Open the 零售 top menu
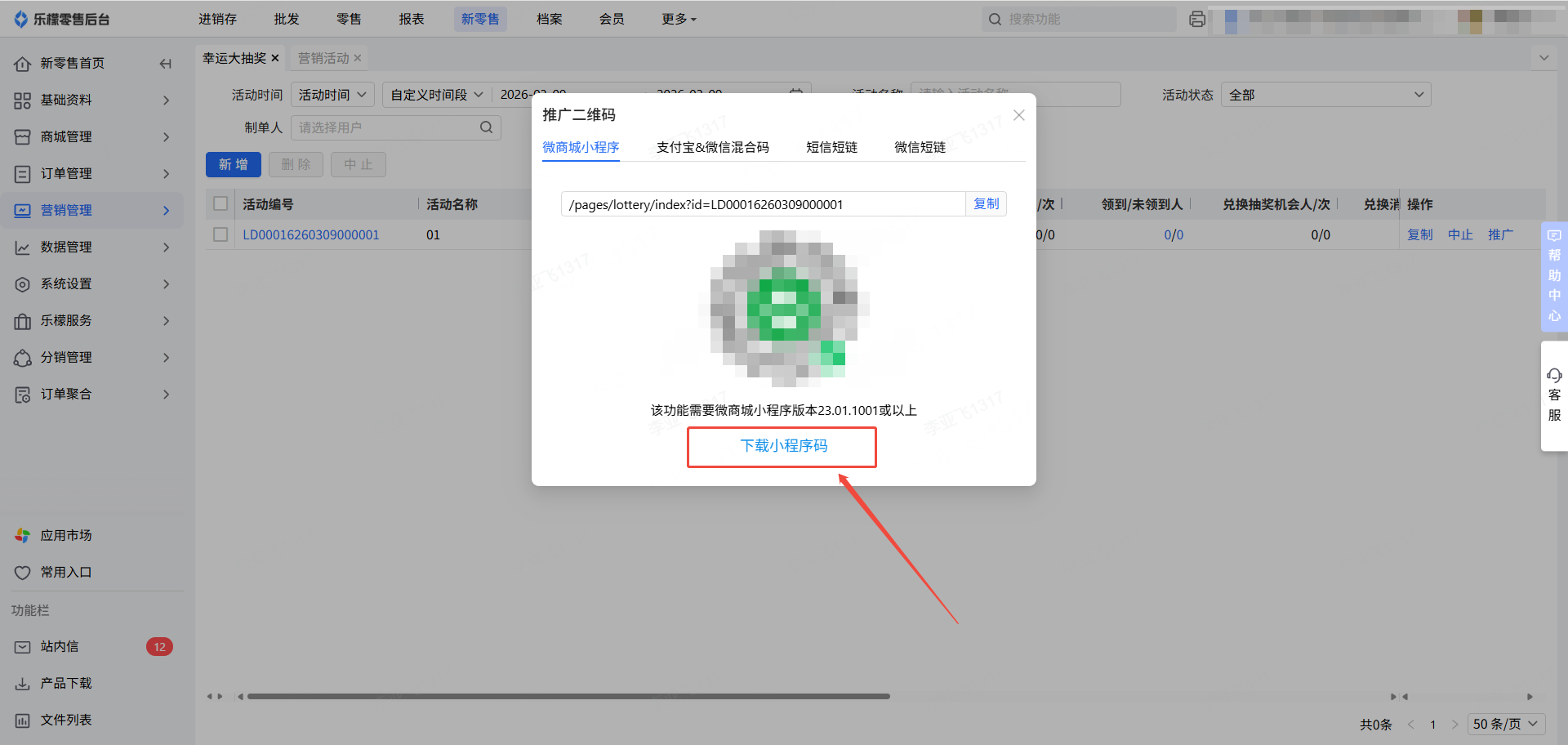1568x745 pixels. [x=349, y=19]
